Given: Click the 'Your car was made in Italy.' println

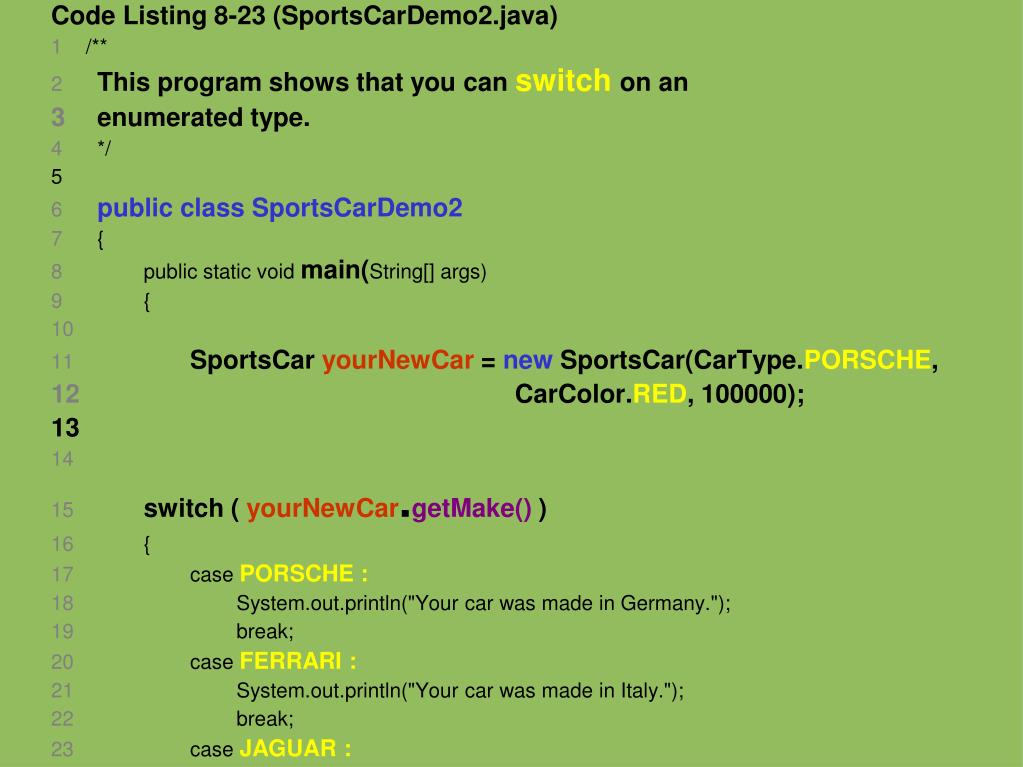Looking at the screenshot, I should (x=460, y=691).
